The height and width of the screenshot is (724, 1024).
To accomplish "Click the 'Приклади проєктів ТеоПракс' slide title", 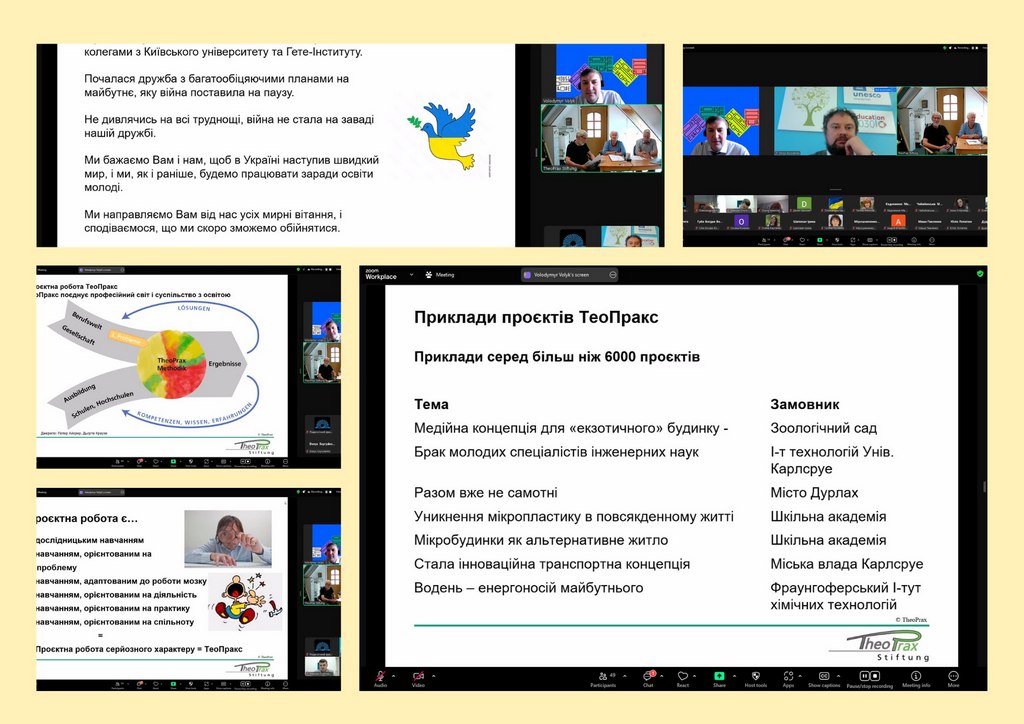I will (536, 317).
